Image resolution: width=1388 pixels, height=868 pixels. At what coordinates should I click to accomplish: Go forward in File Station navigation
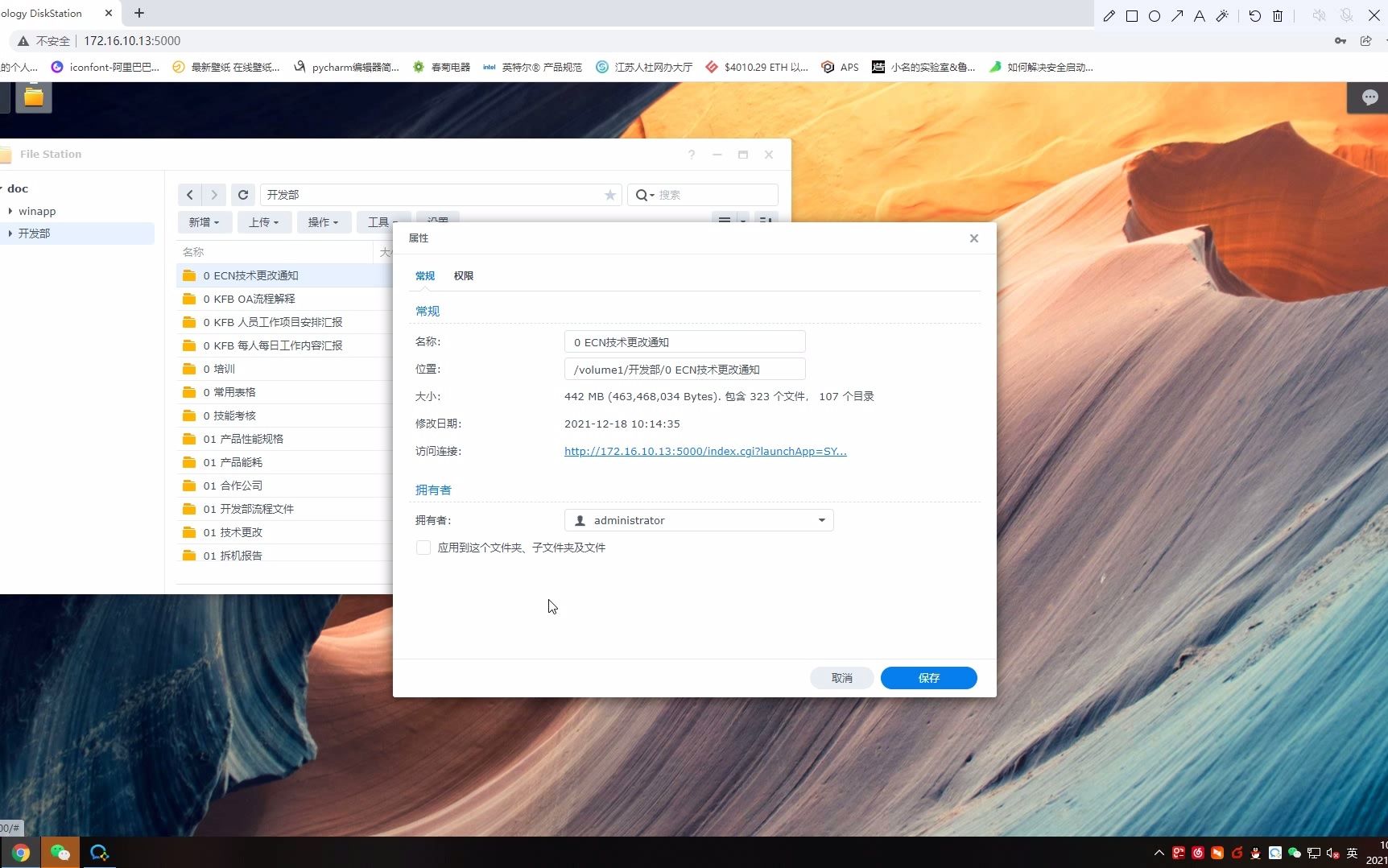[213, 195]
